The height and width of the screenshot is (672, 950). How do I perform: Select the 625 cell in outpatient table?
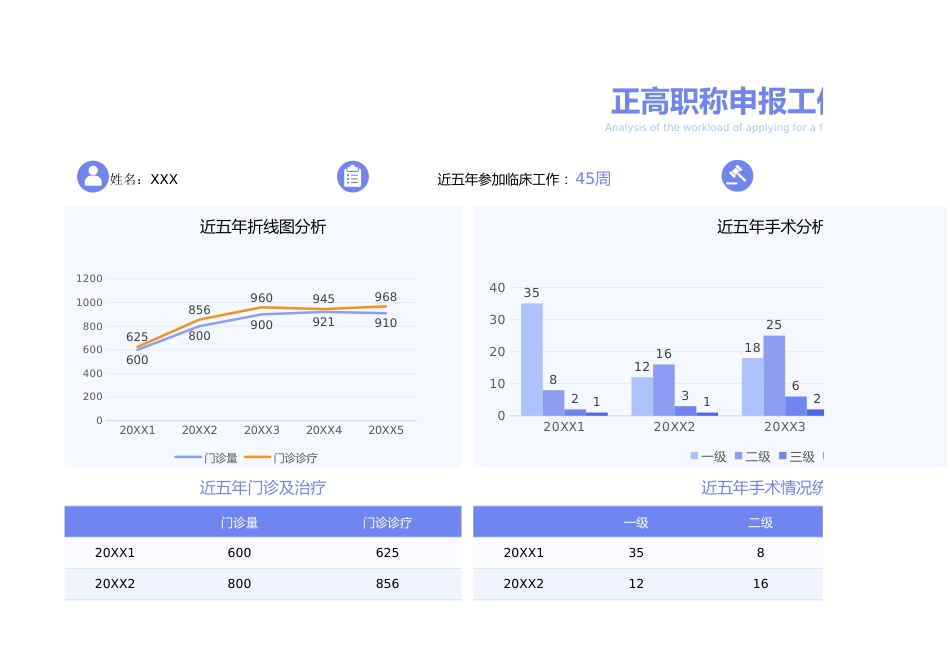[x=387, y=553]
